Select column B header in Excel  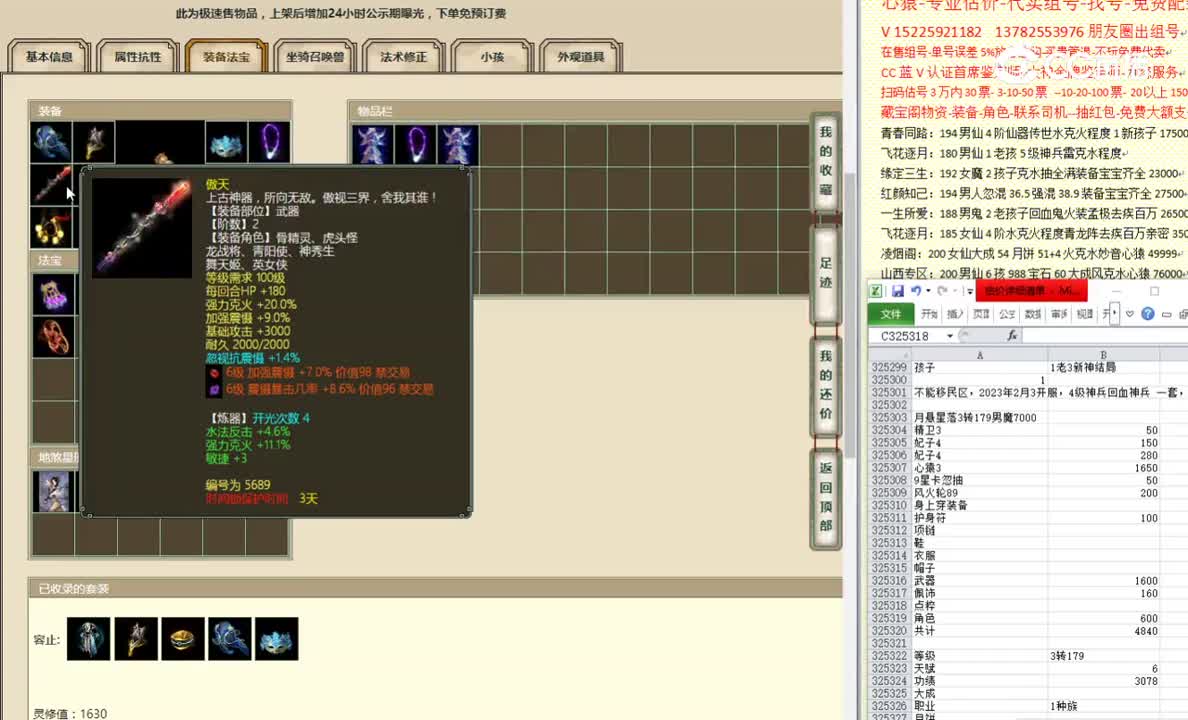click(x=1103, y=355)
